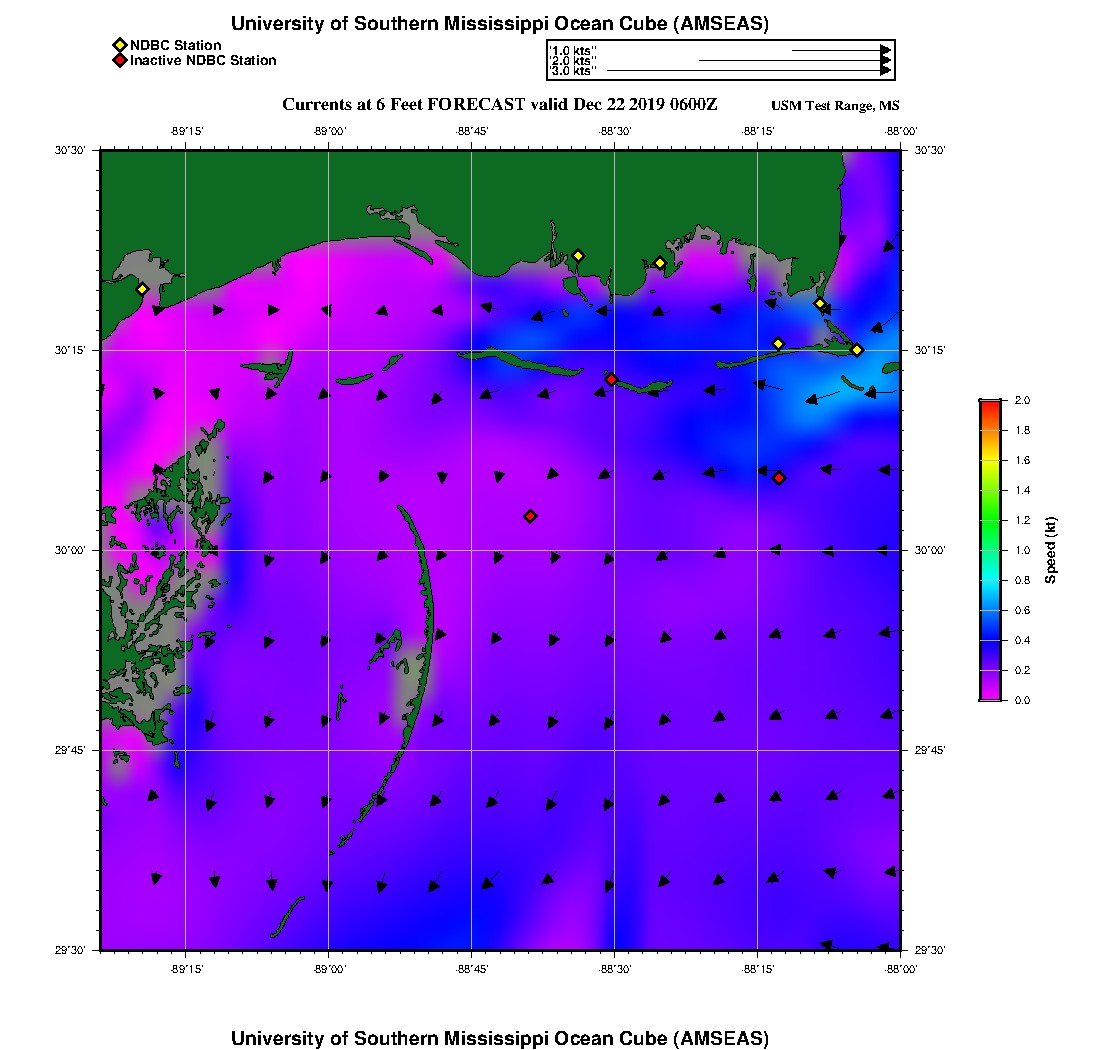Click the easternmost red inactive station marker
Viewport: 1100px width, 1050px height.
[779, 478]
